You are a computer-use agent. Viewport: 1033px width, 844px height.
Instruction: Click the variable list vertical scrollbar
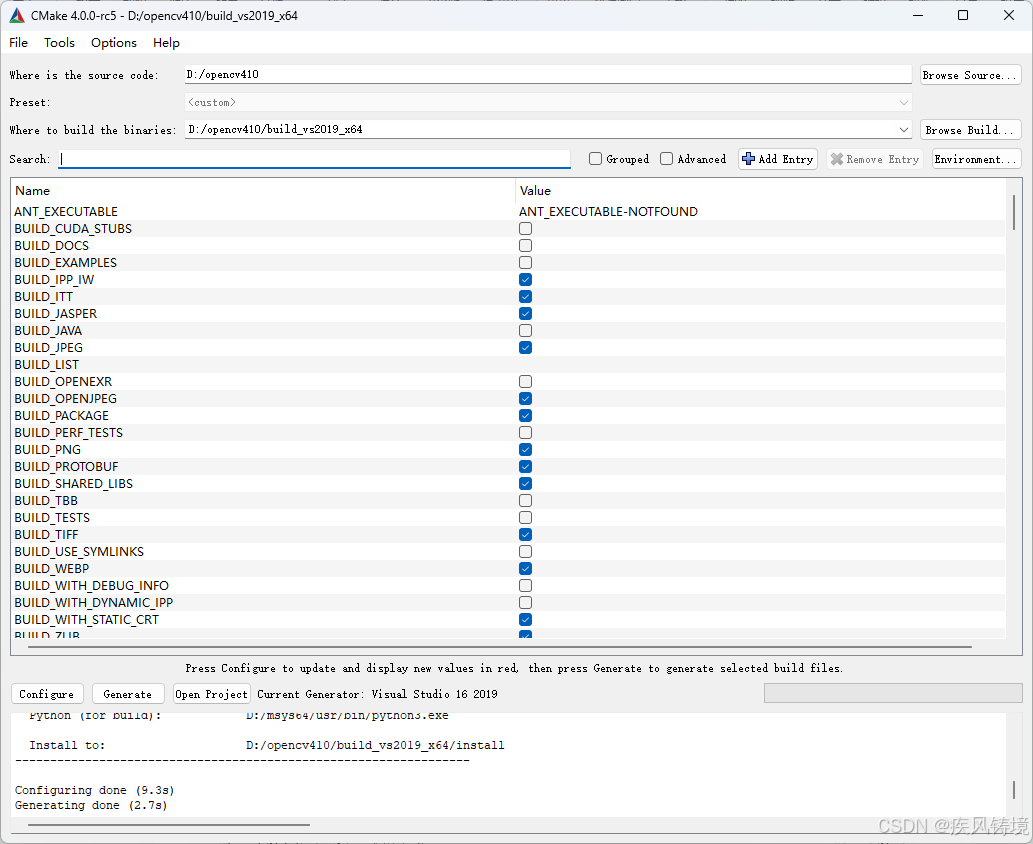1013,213
